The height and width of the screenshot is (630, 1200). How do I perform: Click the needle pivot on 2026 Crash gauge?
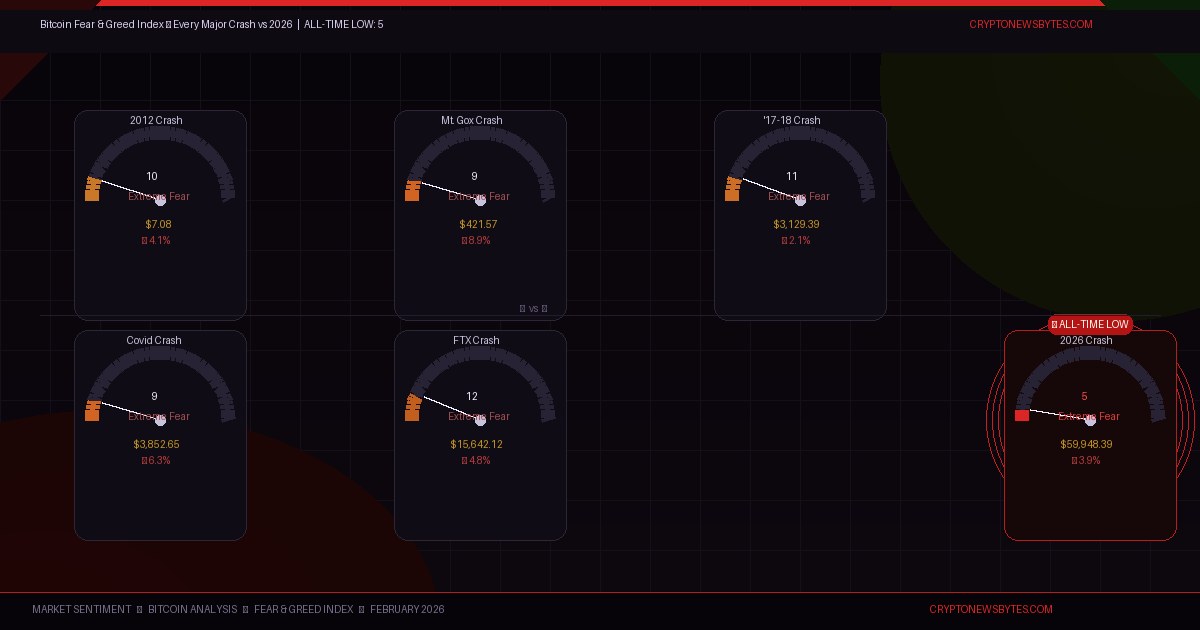click(1090, 420)
